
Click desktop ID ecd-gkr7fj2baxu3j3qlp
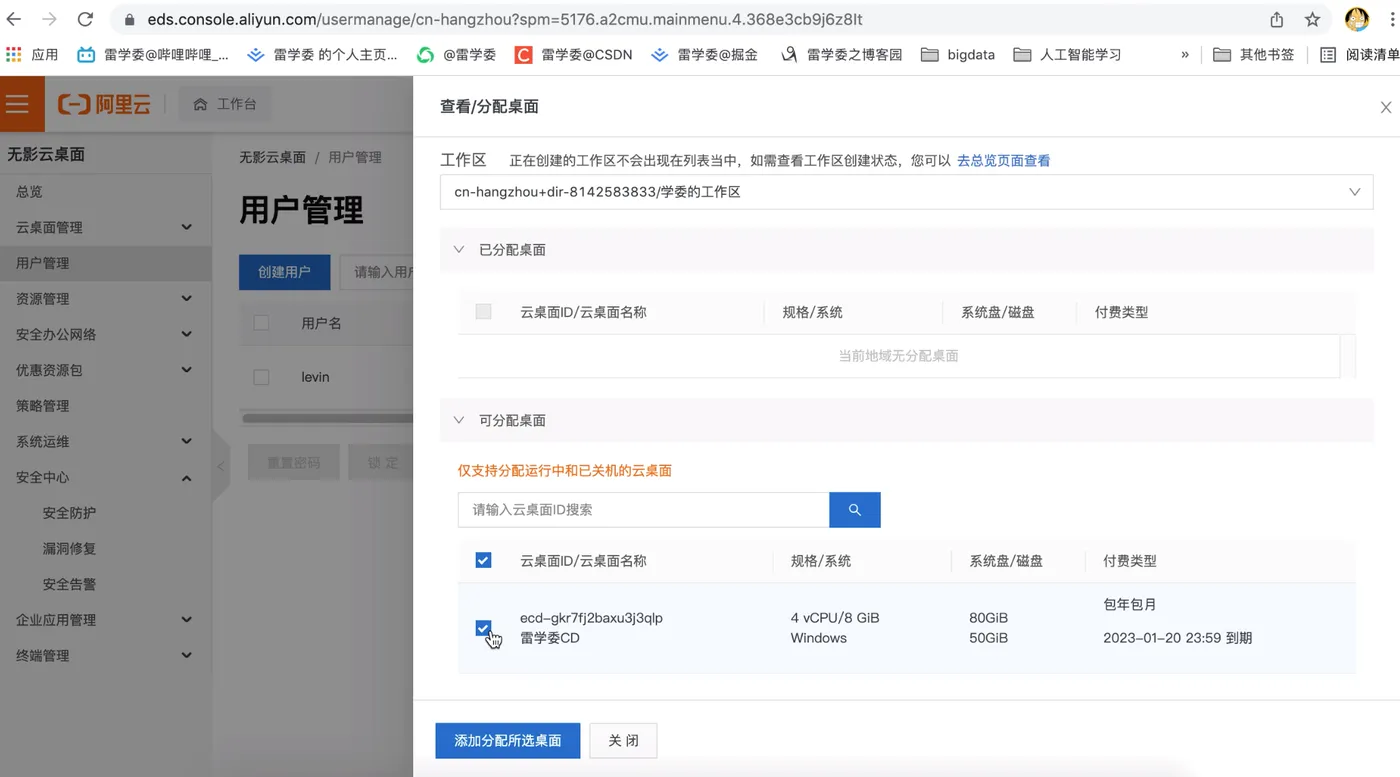591,618
